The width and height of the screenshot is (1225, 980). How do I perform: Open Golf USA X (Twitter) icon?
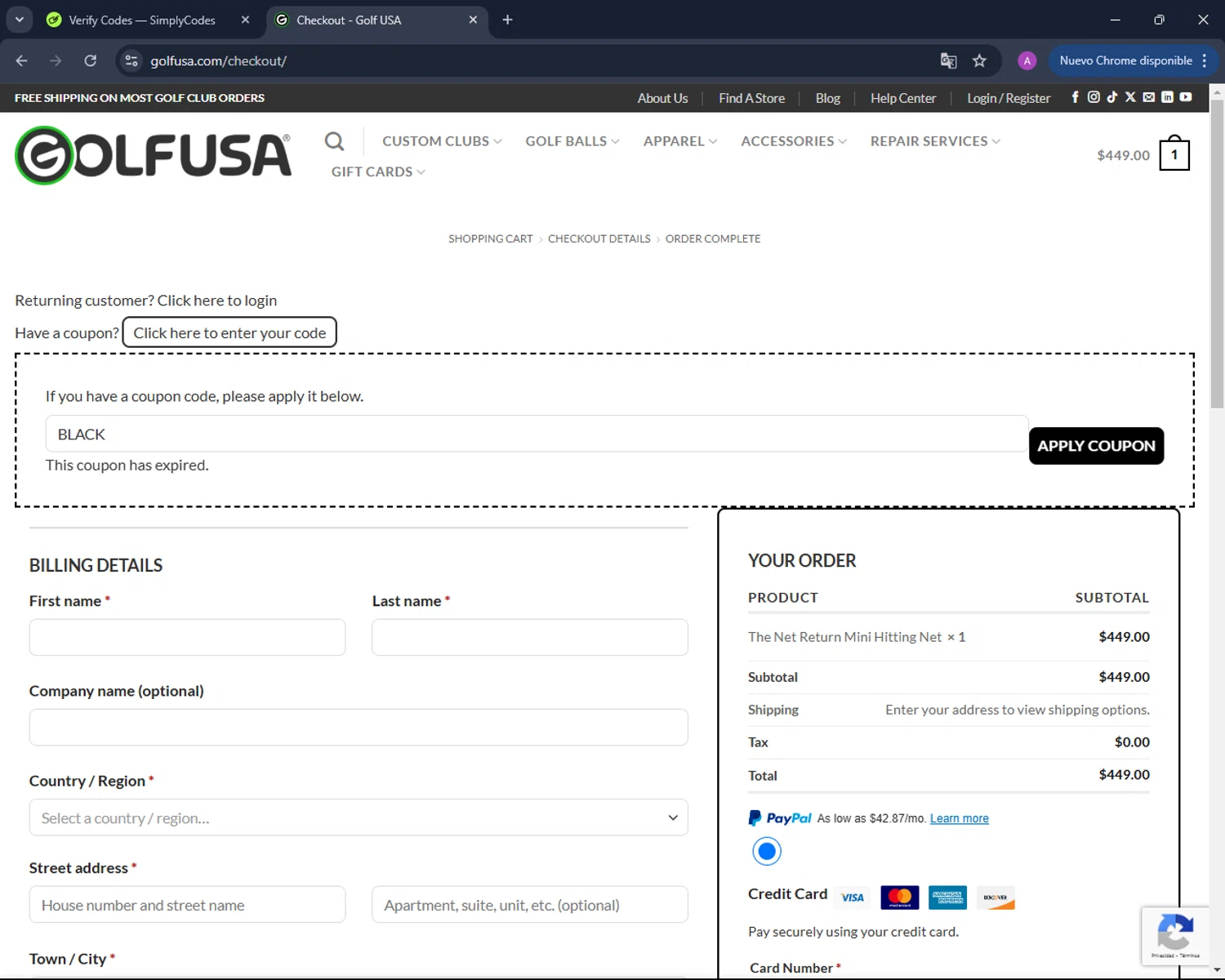pos(1130,97)
